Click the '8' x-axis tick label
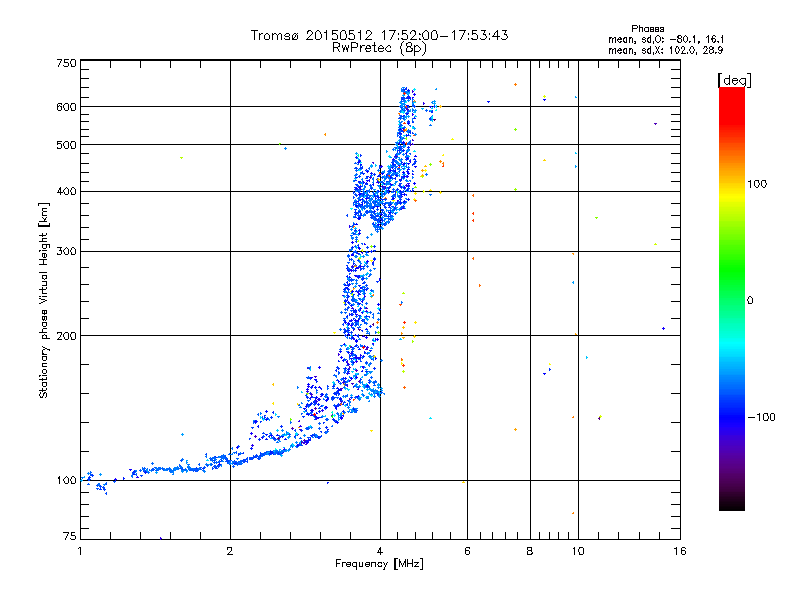This screenshot has width=800, height=600. [x=530, y=551]
